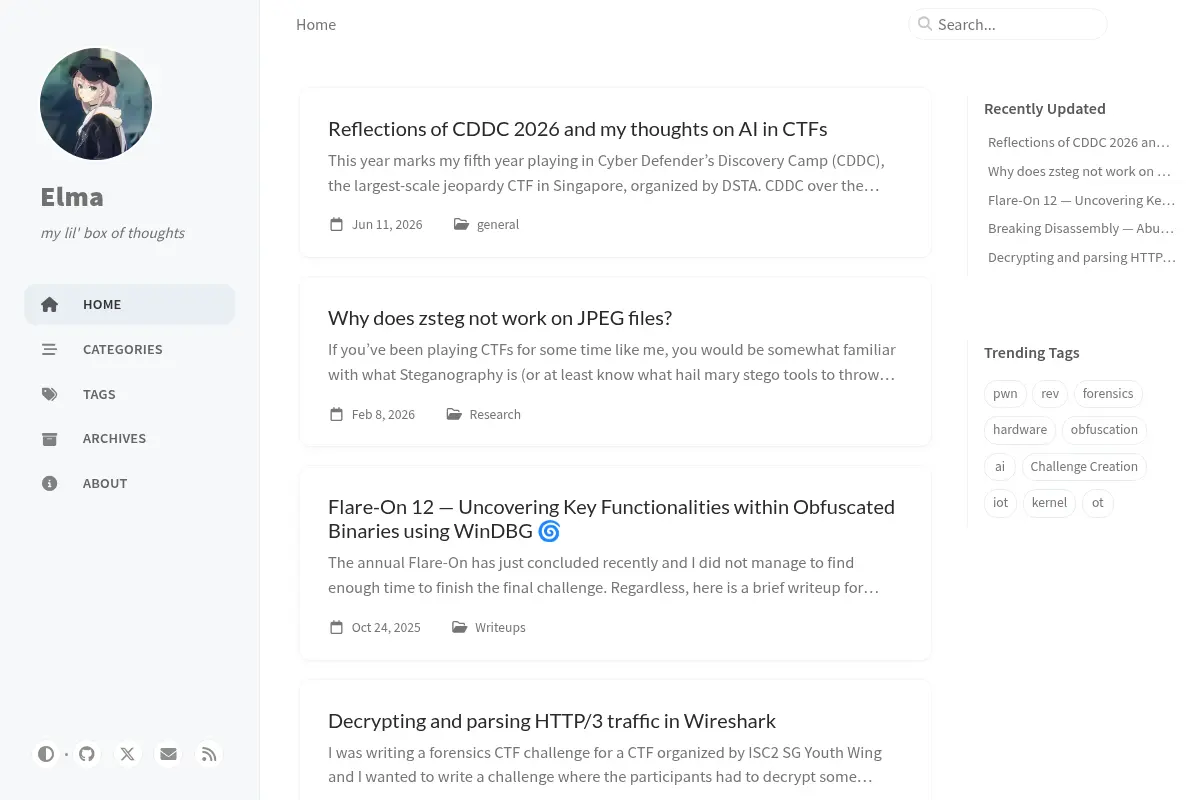Open Breaking Disassembly in Recently Updated
This screenshot has width=1200, height=800.
(x=1081, y=229)
